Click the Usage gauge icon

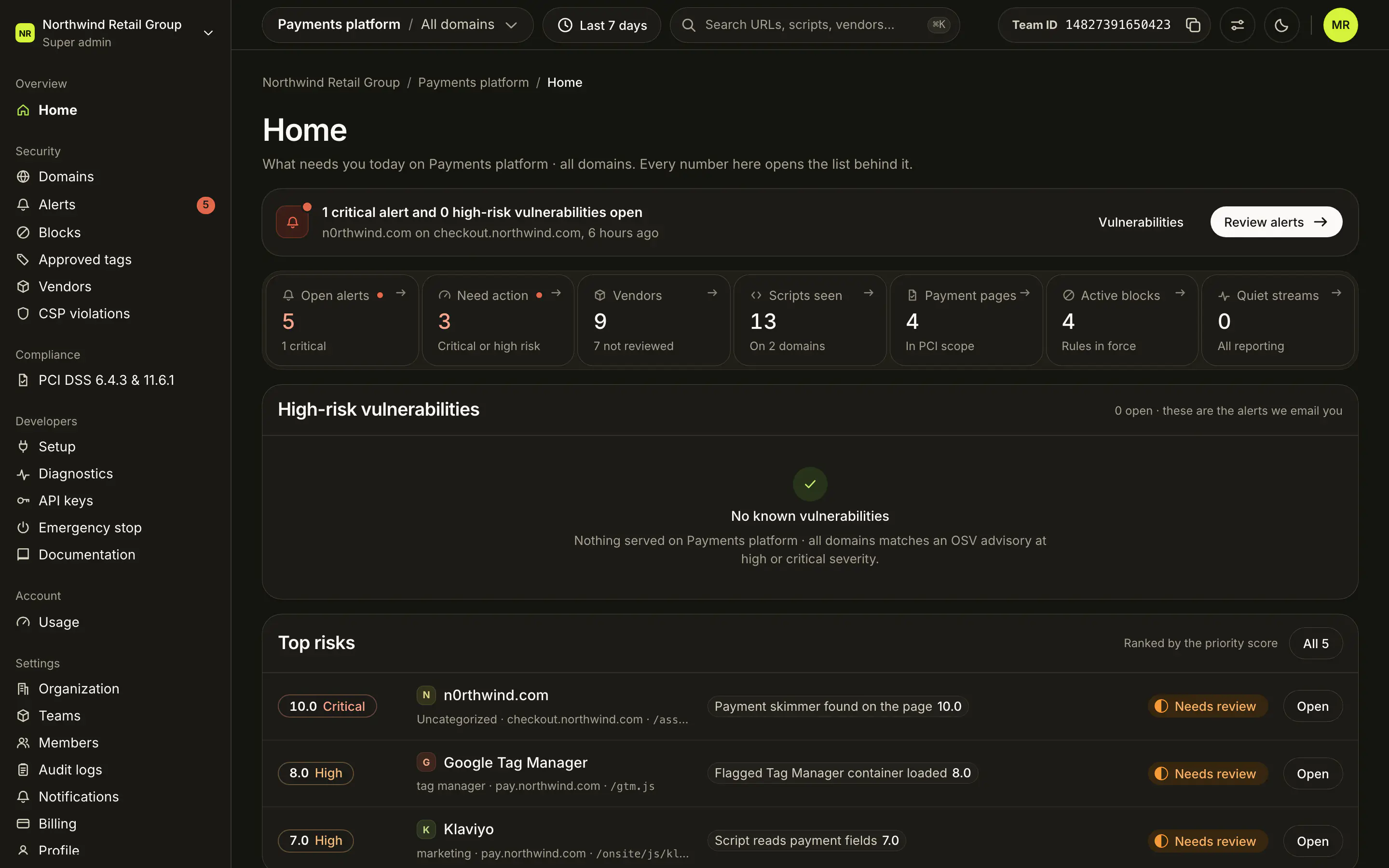pyautogui.click(x=23, y=622)
